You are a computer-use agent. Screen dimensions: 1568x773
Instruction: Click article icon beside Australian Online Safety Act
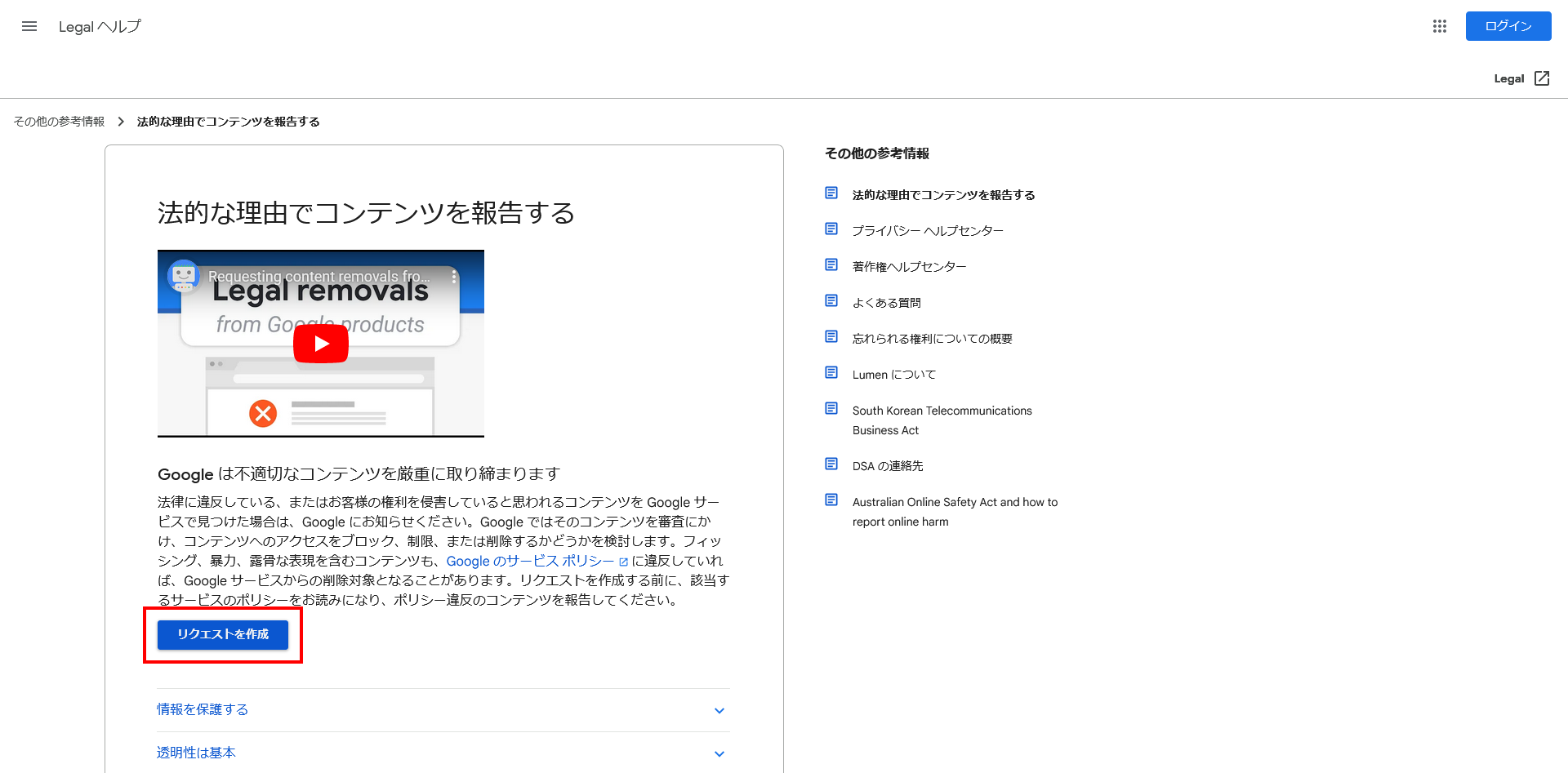coord(831,500)
